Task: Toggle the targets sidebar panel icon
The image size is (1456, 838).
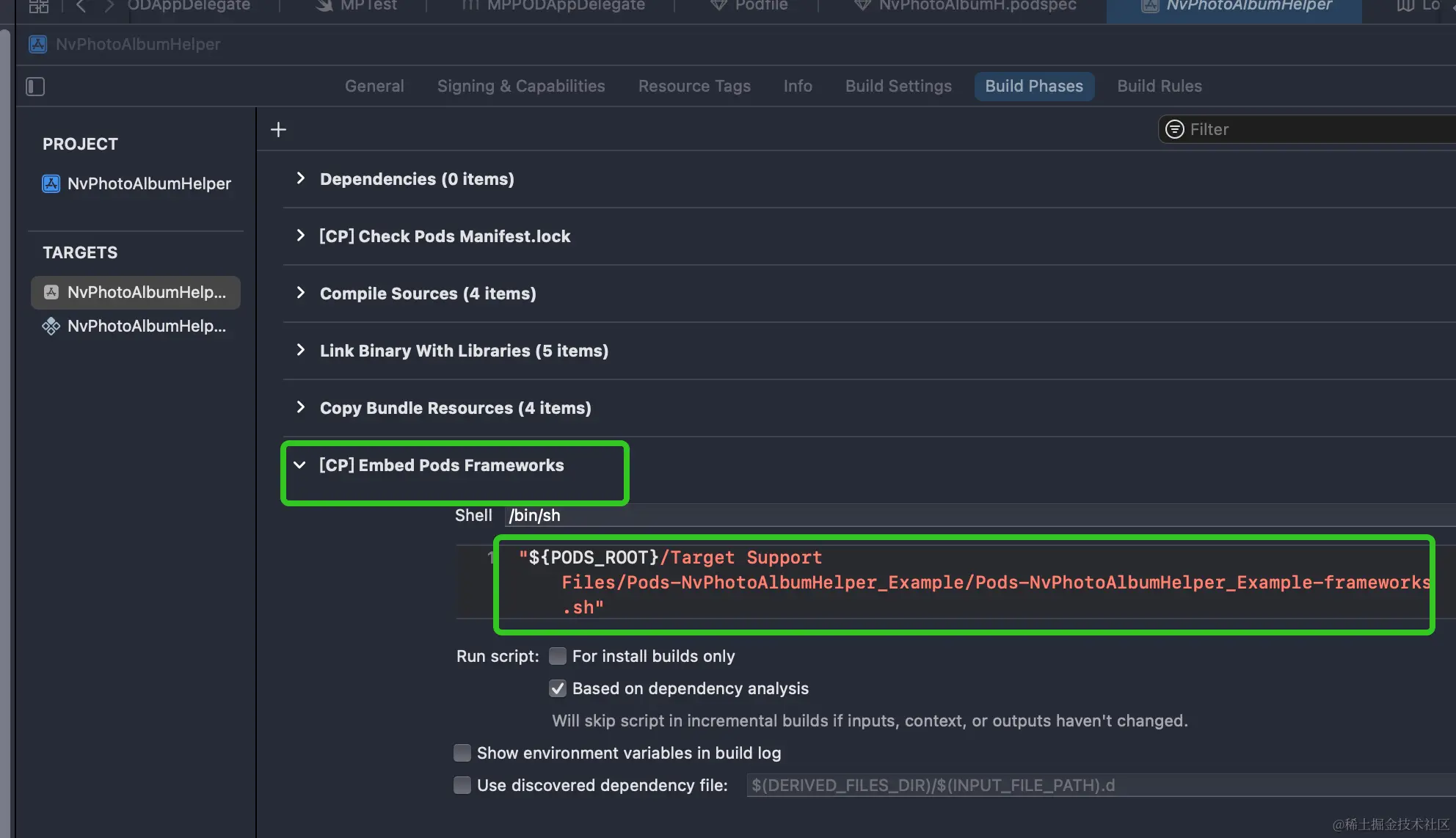Action: (x=35, y=87)
